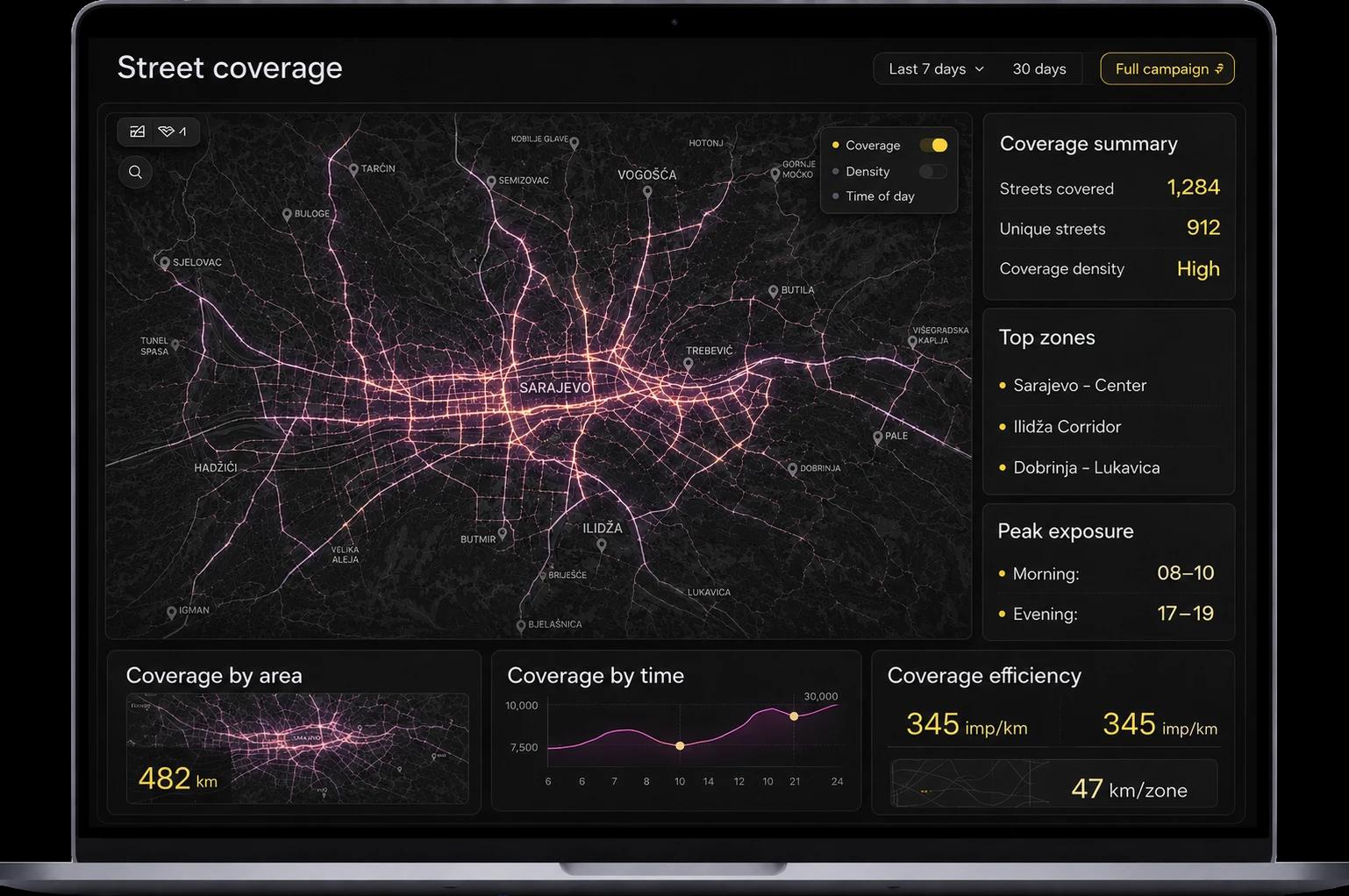
Task: Click the Evening peak value 17–19
Action: click(x=1185, y=614)
